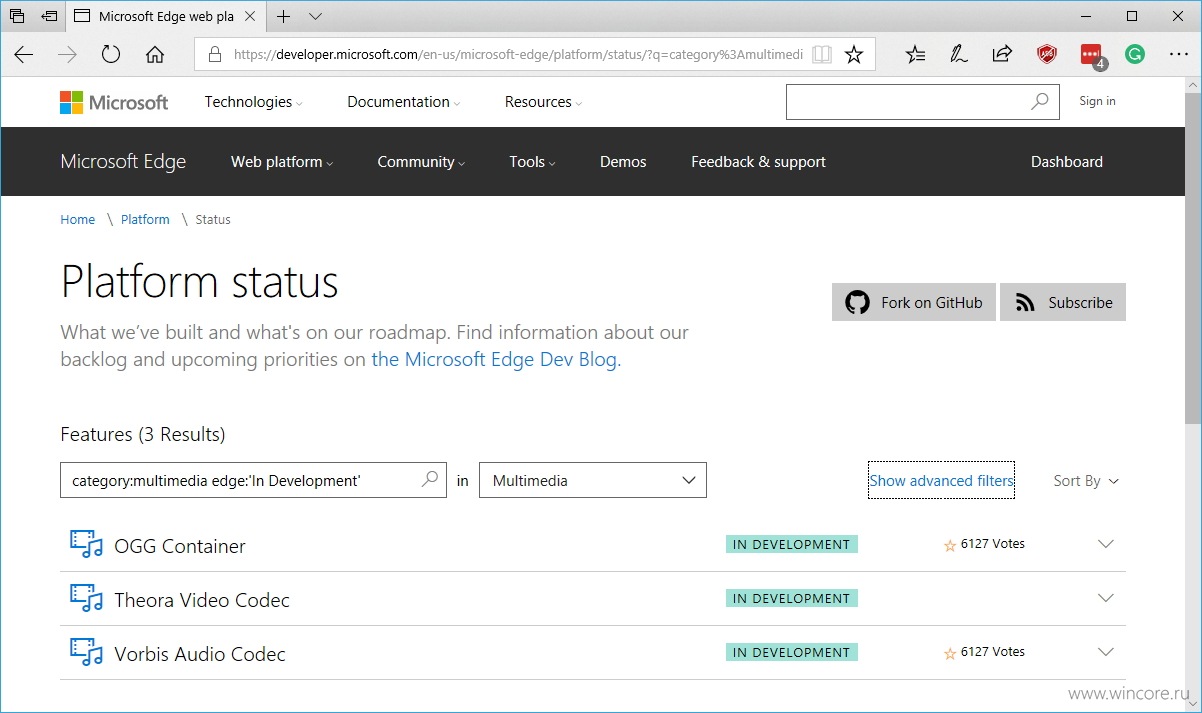Open the Resources dropdown
Viewport: 1202px width, 713px height.
pyautogui.click(x=543, y=102)
